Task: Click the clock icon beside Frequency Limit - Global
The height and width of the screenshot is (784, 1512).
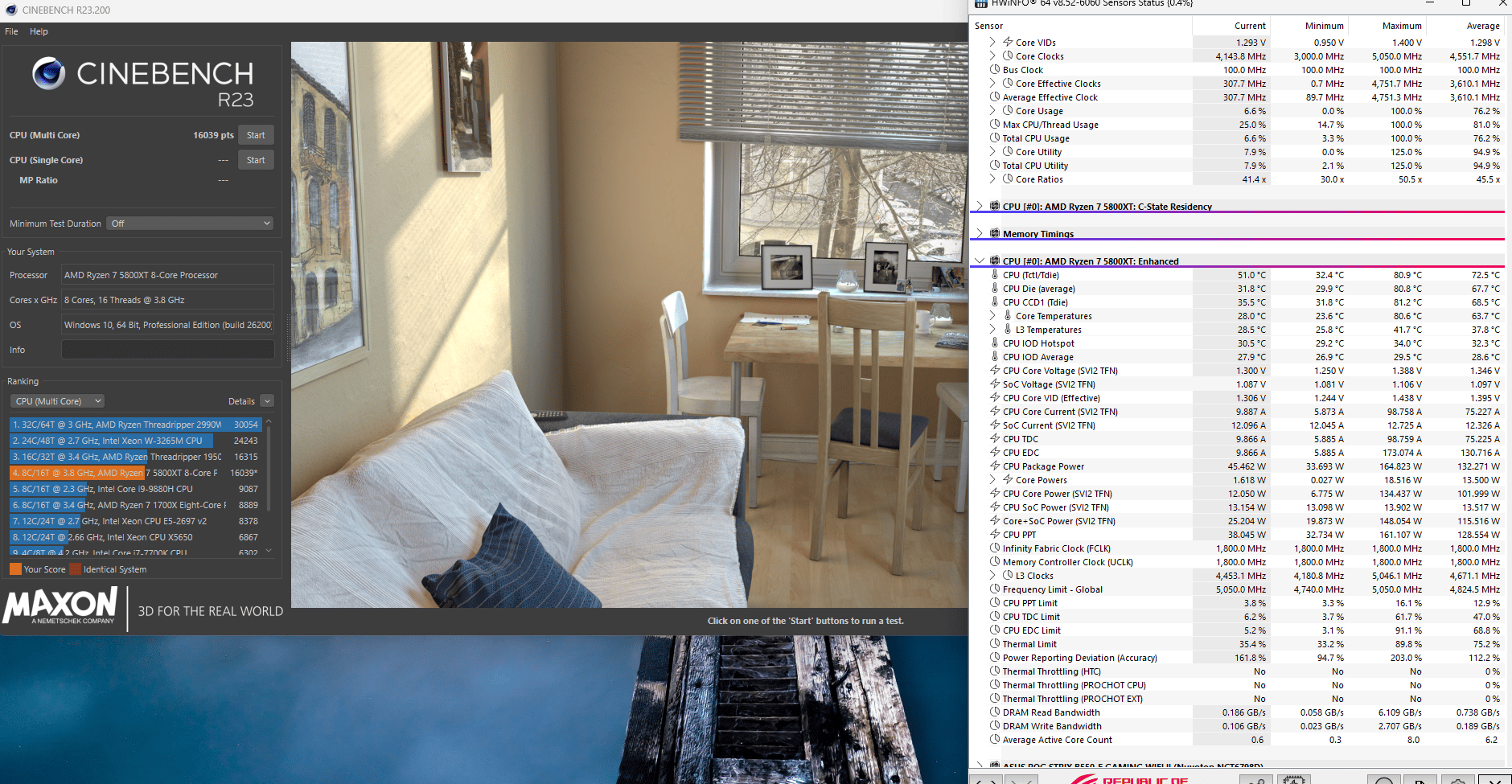Action: pos(995,589)
